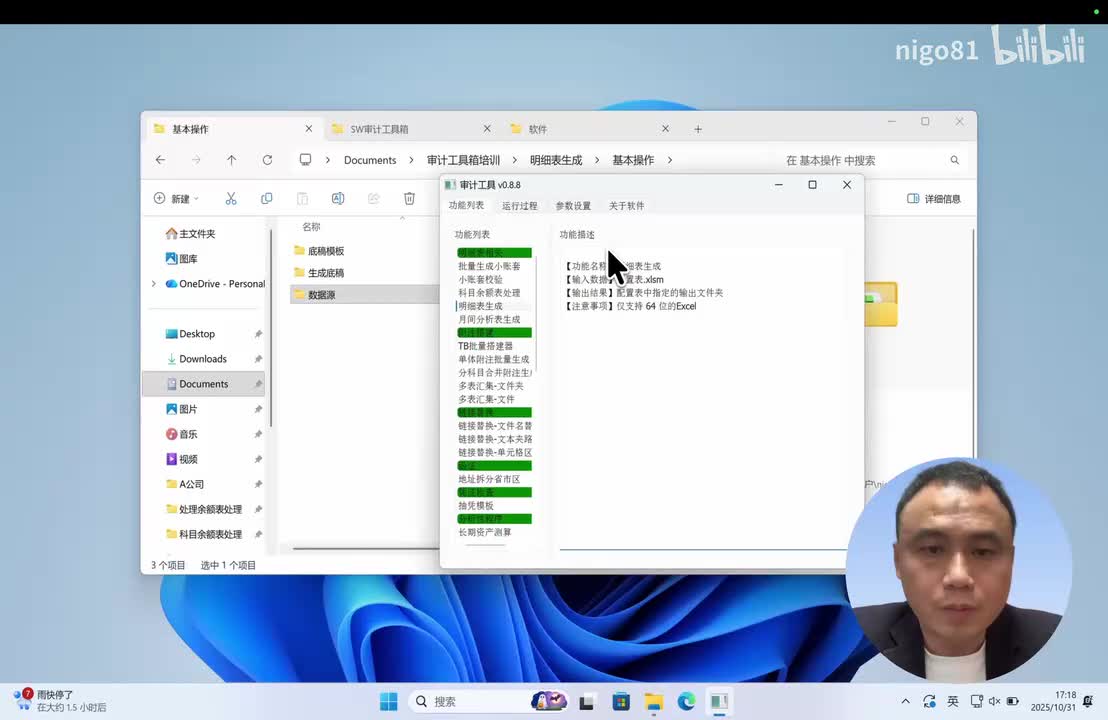Select 长期资产测算 in function list
The height and width of the screenshot is (720, 1108).
click(x=485, y=532)
